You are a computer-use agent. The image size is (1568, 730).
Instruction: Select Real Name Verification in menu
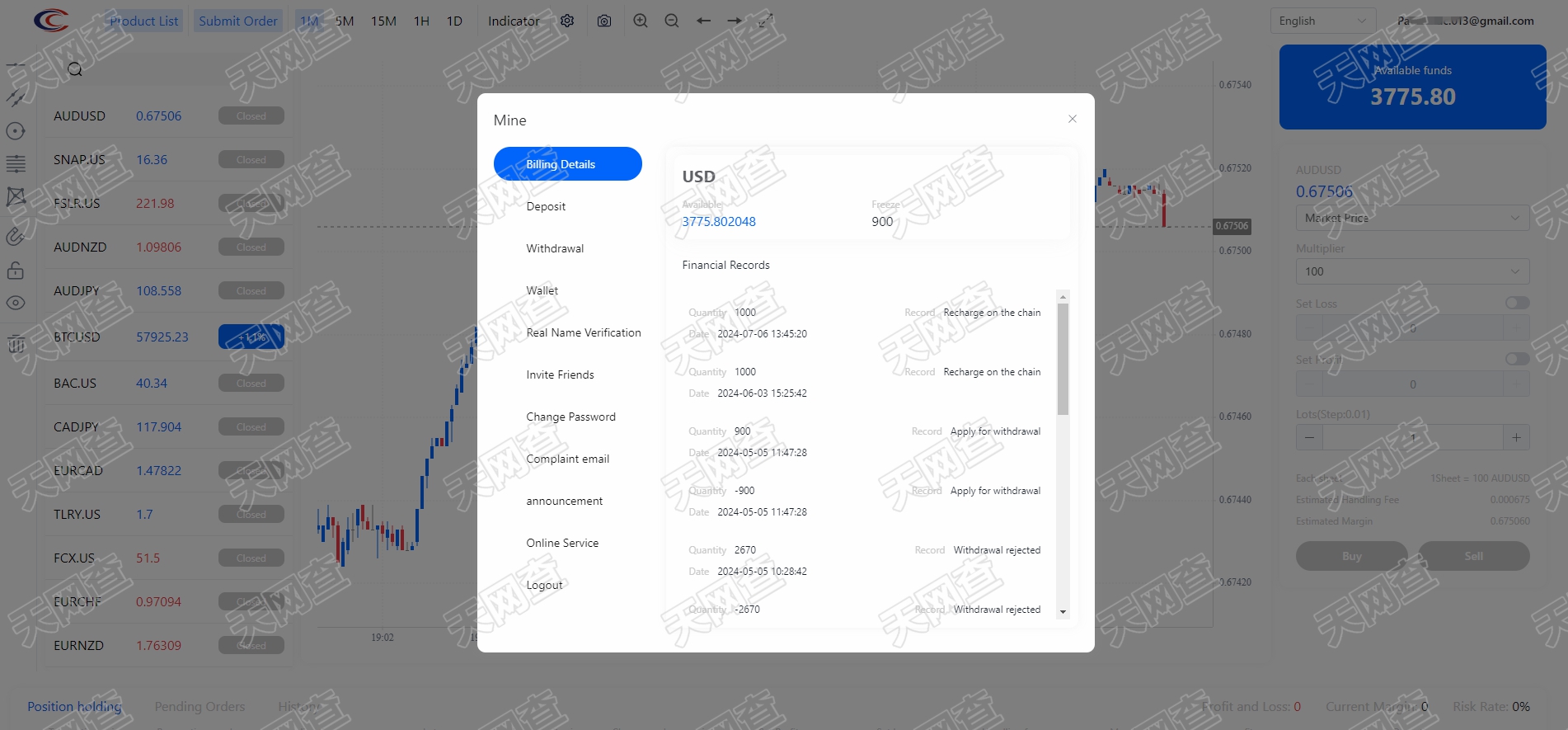(x=583, y=332)
